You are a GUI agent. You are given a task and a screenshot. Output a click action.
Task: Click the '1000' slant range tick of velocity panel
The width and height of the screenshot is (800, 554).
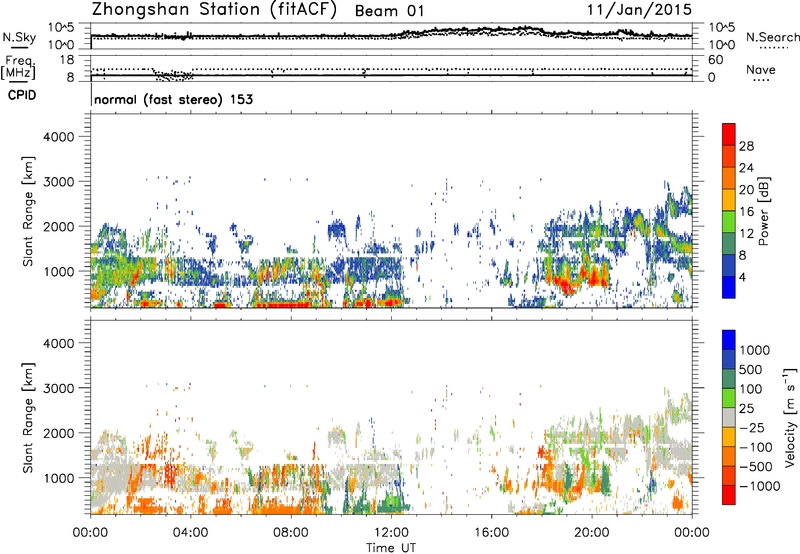tap(58, 478)
